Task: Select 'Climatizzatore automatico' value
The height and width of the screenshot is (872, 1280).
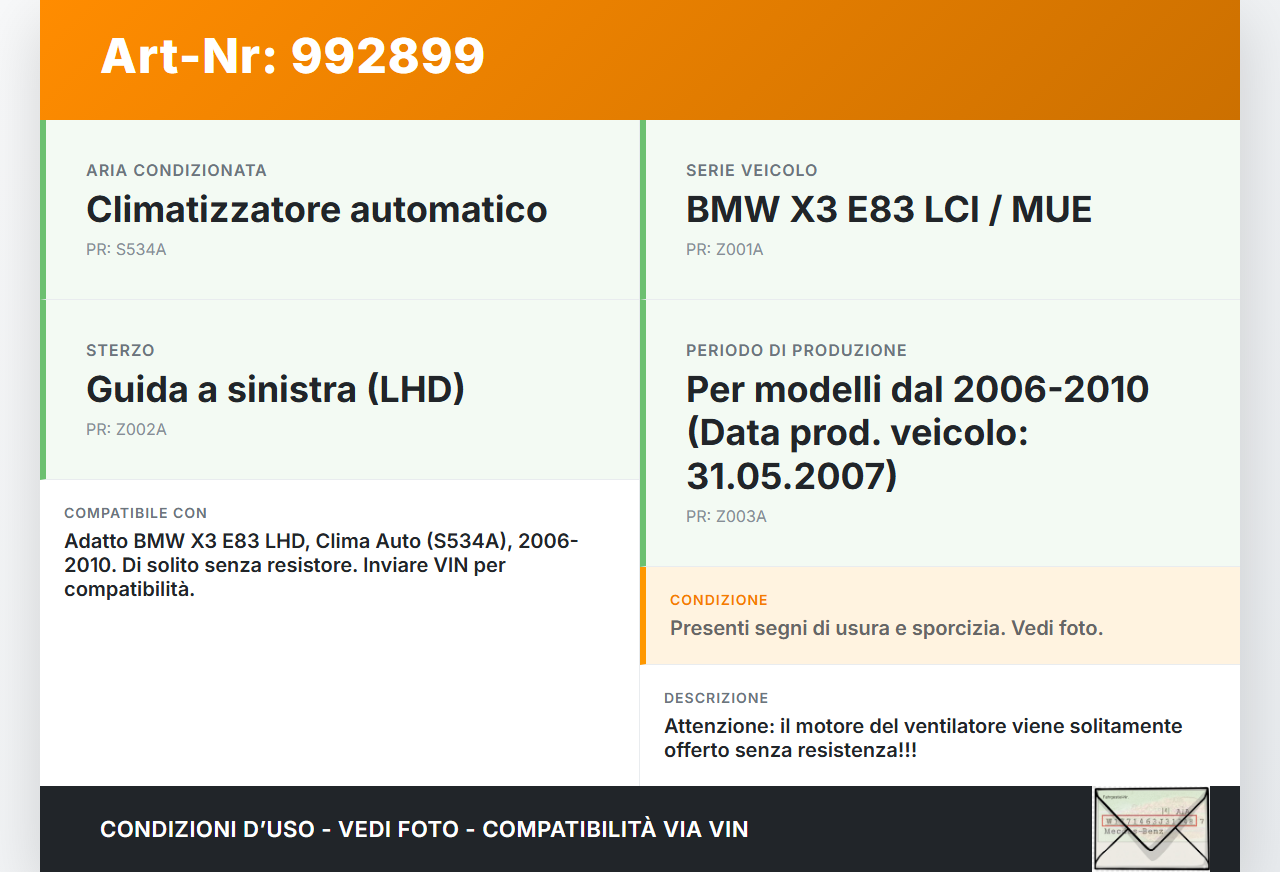Action: pos(316,210)
